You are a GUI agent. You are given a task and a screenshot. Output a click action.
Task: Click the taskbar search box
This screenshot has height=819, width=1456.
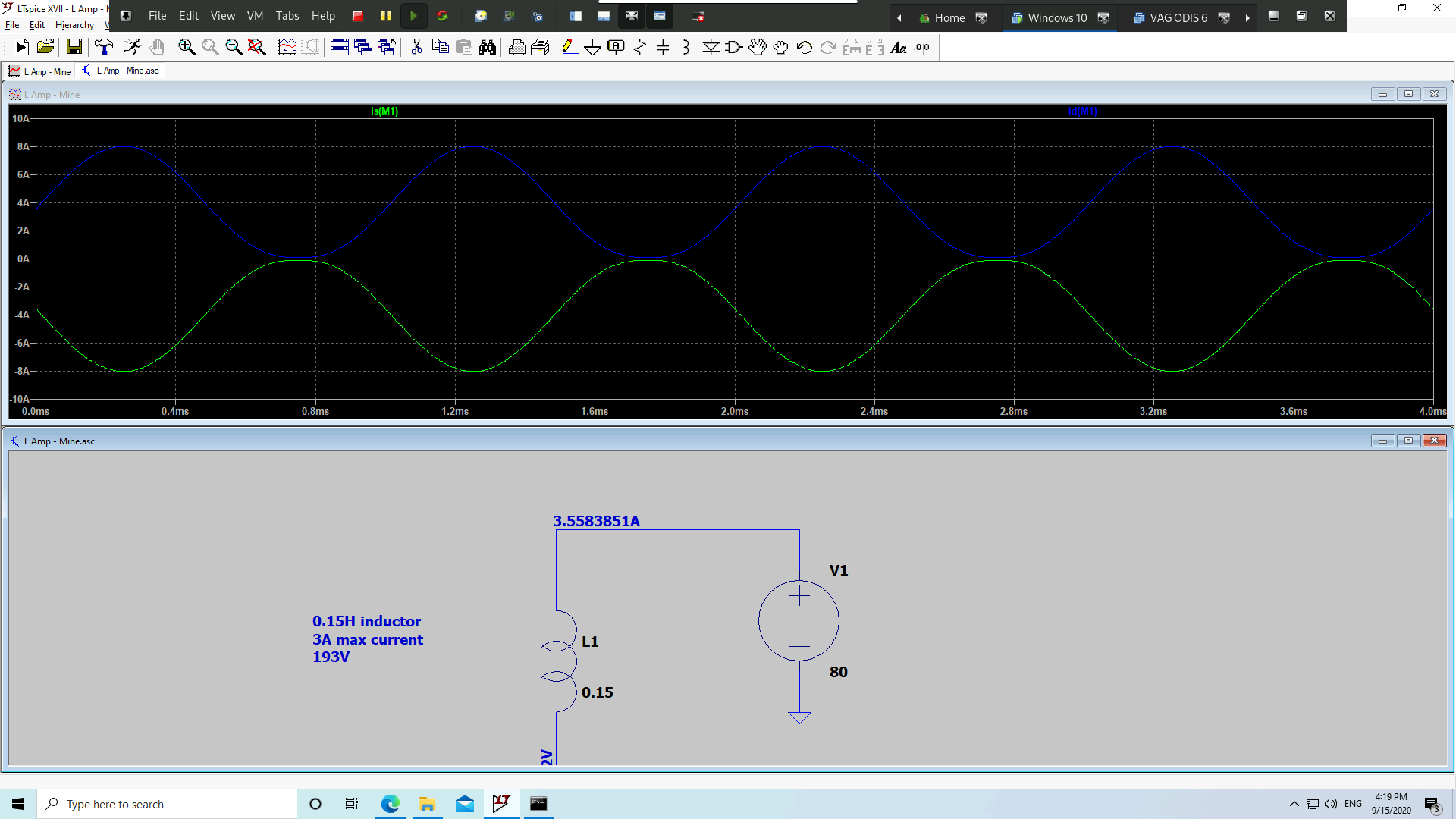coord(167,804)
